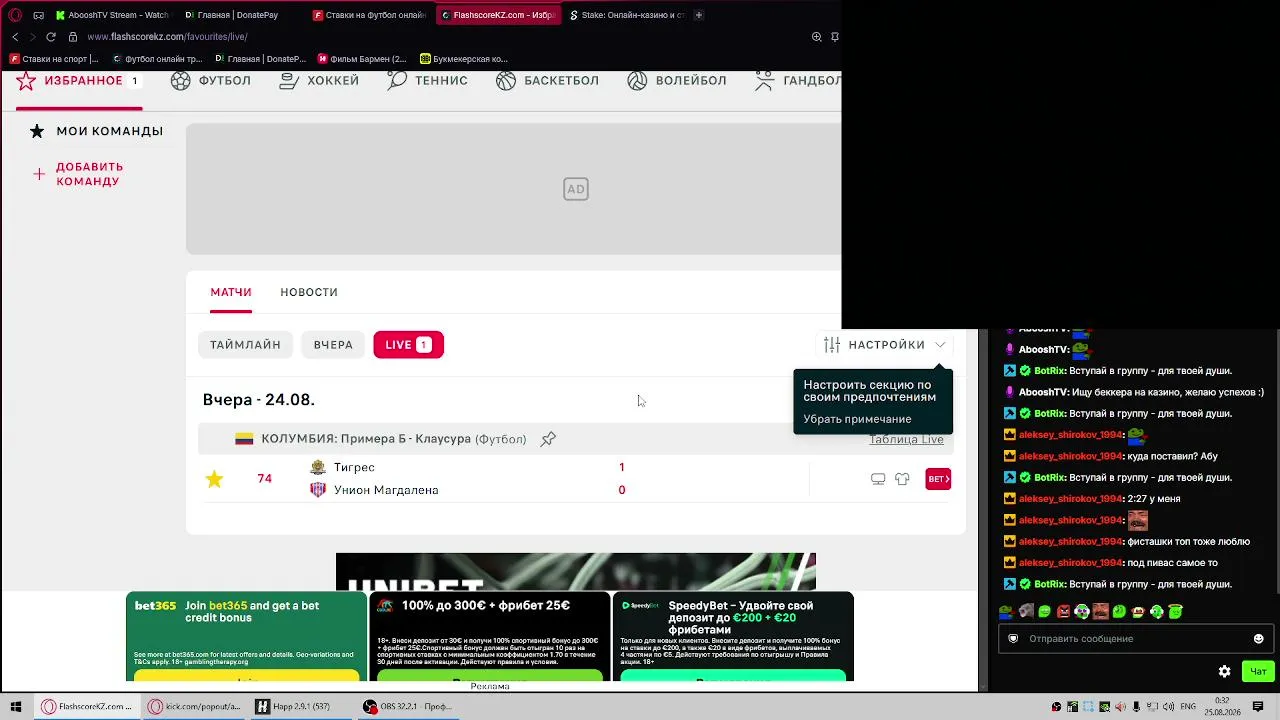
Task: Expand the Настройки dropdown
Action: coord(885,344)
